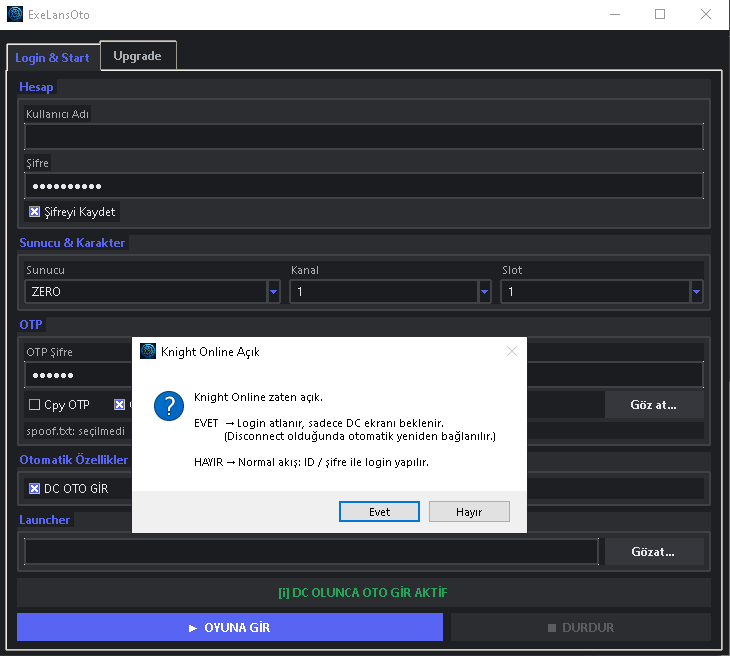Toggle the checked box beside Cpy OTP

pyautogui.click(x=120, y=405)
